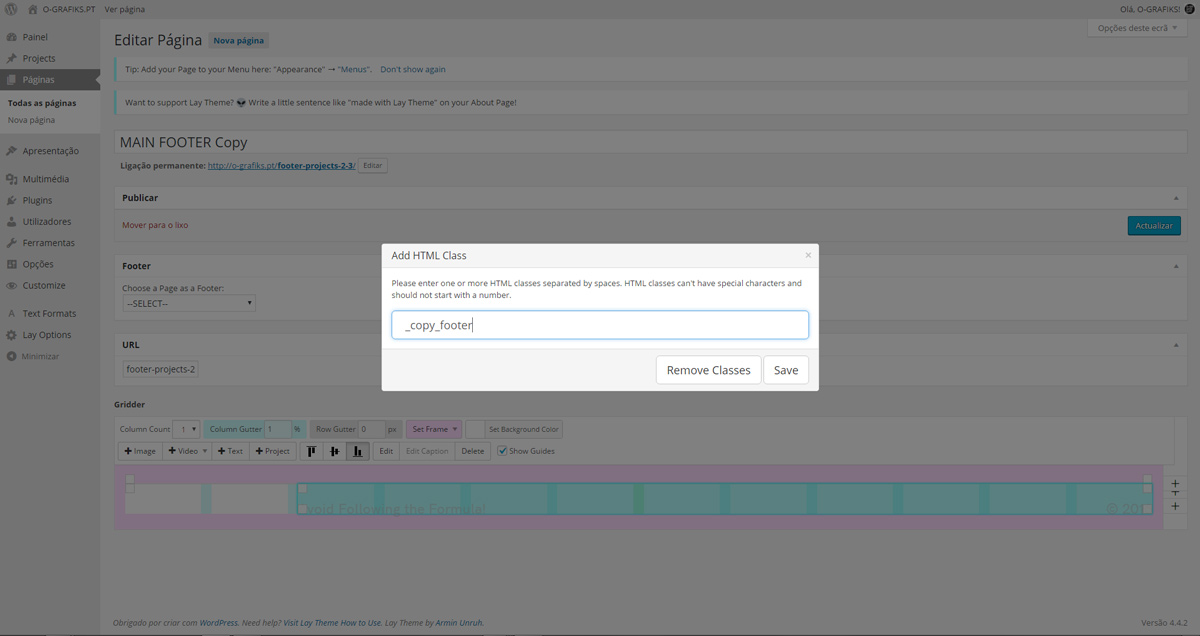Click the Minimizar collapse menu icon
1200x636 pixels.
tap(12, 356)
